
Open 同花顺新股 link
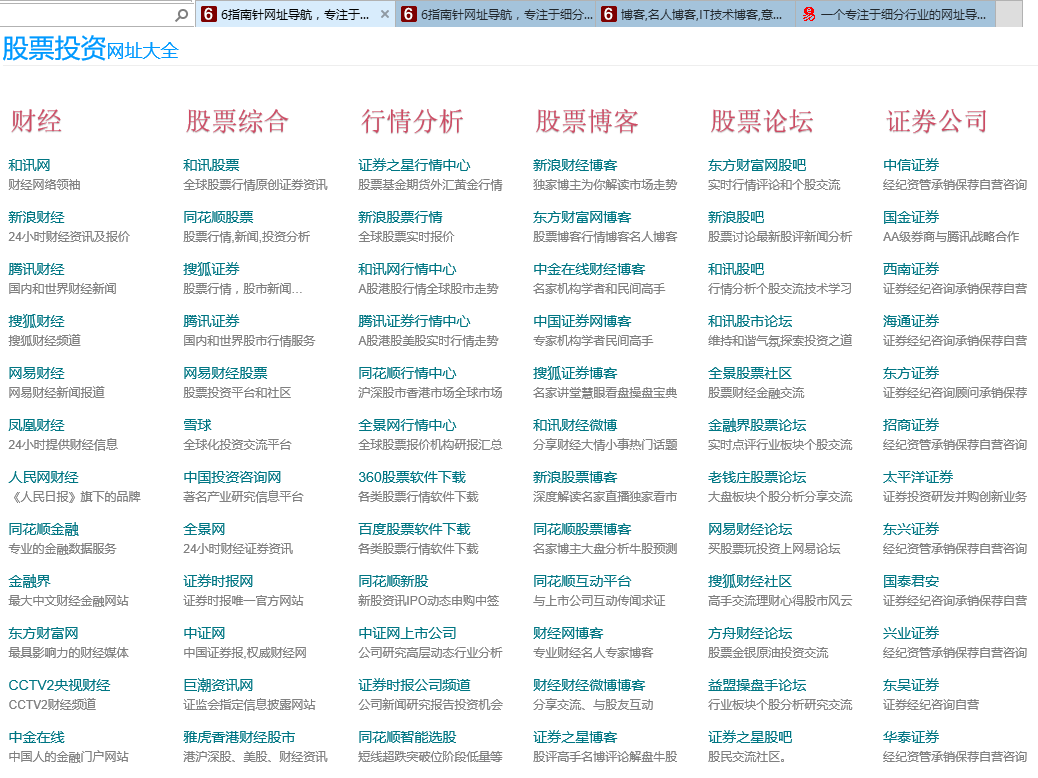coord(393,581)
